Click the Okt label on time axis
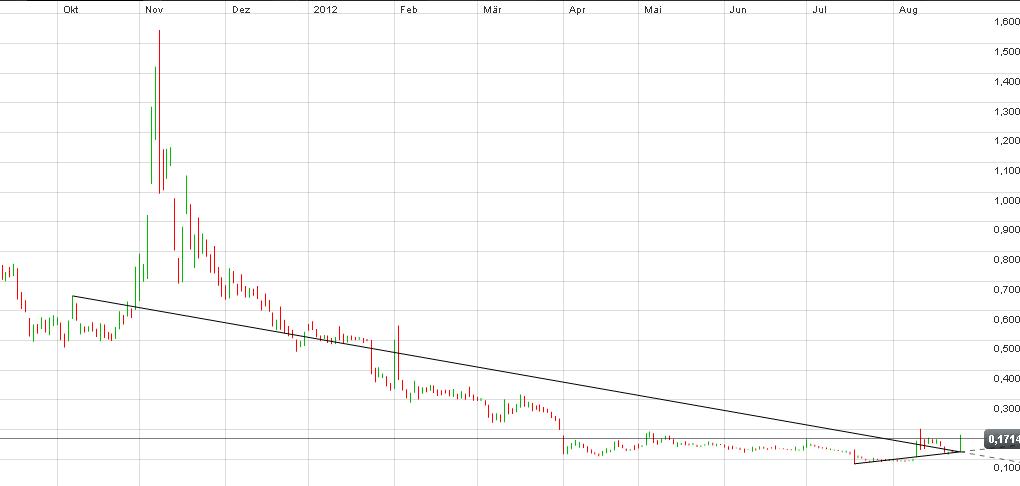The image size is (1020, 486). (71, 9)
